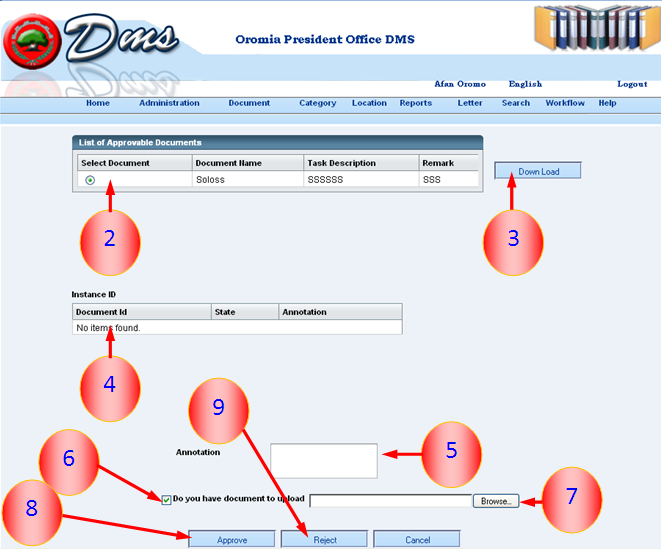Click the 'SSS' remark cell
This screenshot has height=550, width=662.
click(x=449, y=179)
